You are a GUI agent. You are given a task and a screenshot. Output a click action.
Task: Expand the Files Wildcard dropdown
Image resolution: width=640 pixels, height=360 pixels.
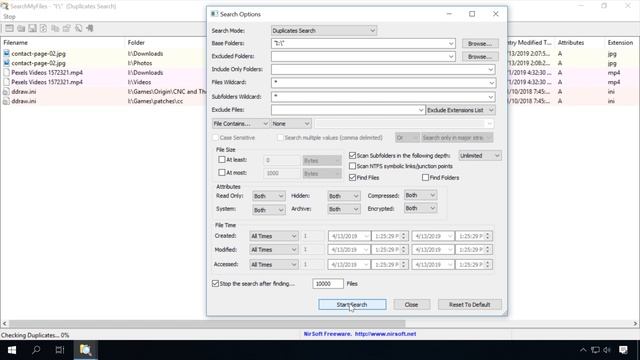[x=491, y=82]
